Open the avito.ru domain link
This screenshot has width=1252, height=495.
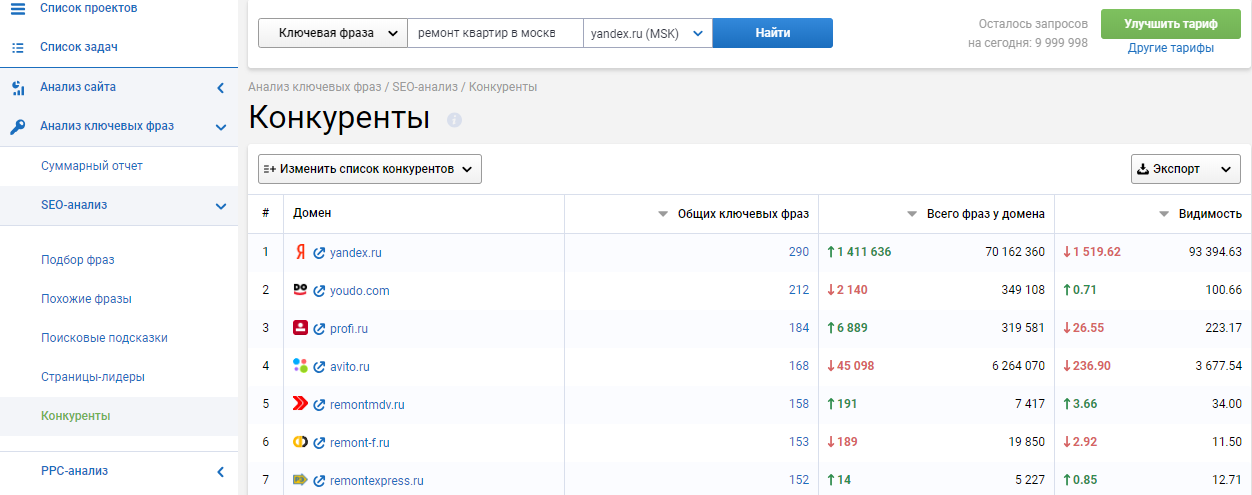350,367
